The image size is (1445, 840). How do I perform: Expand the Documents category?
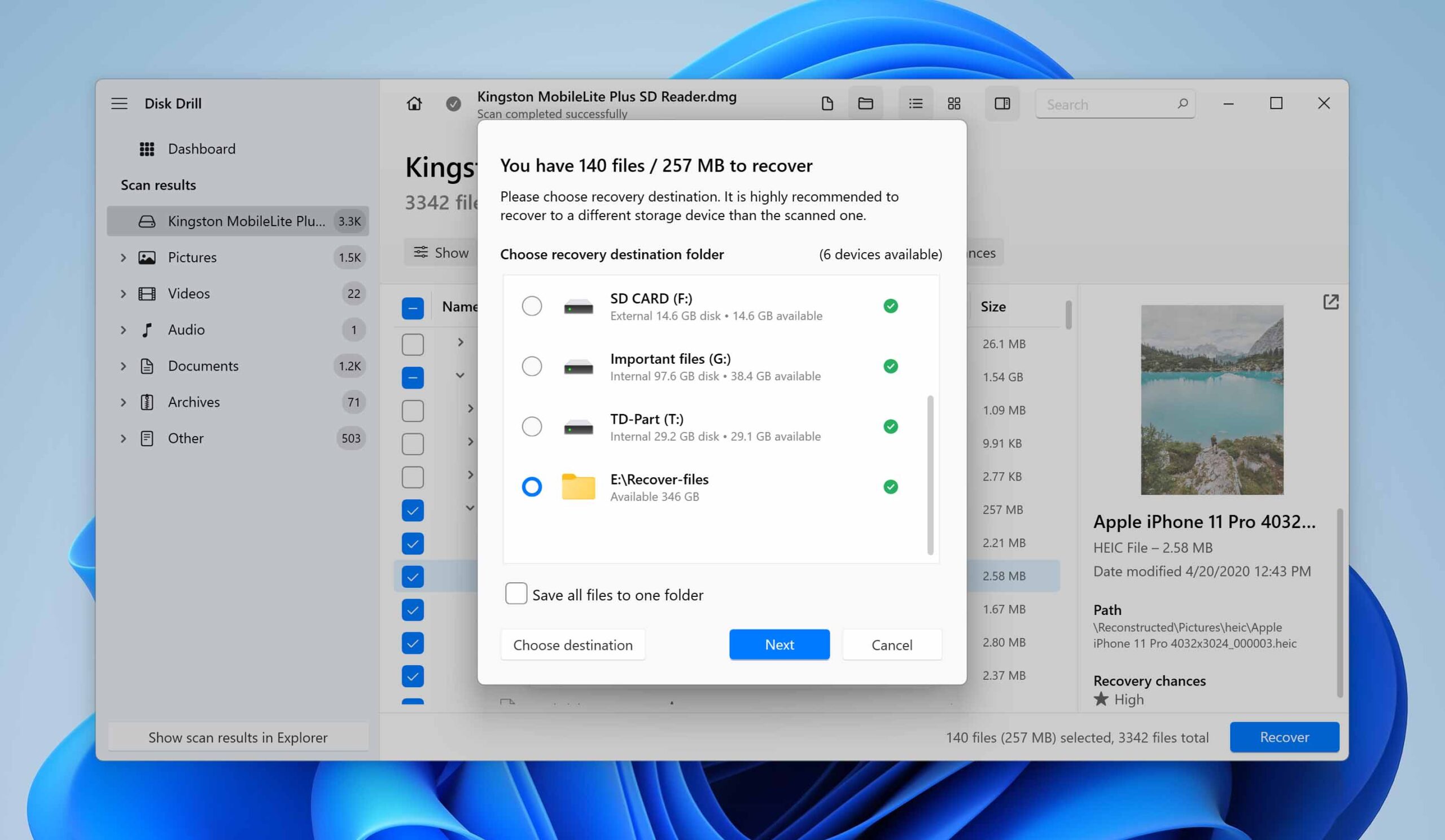122,366
